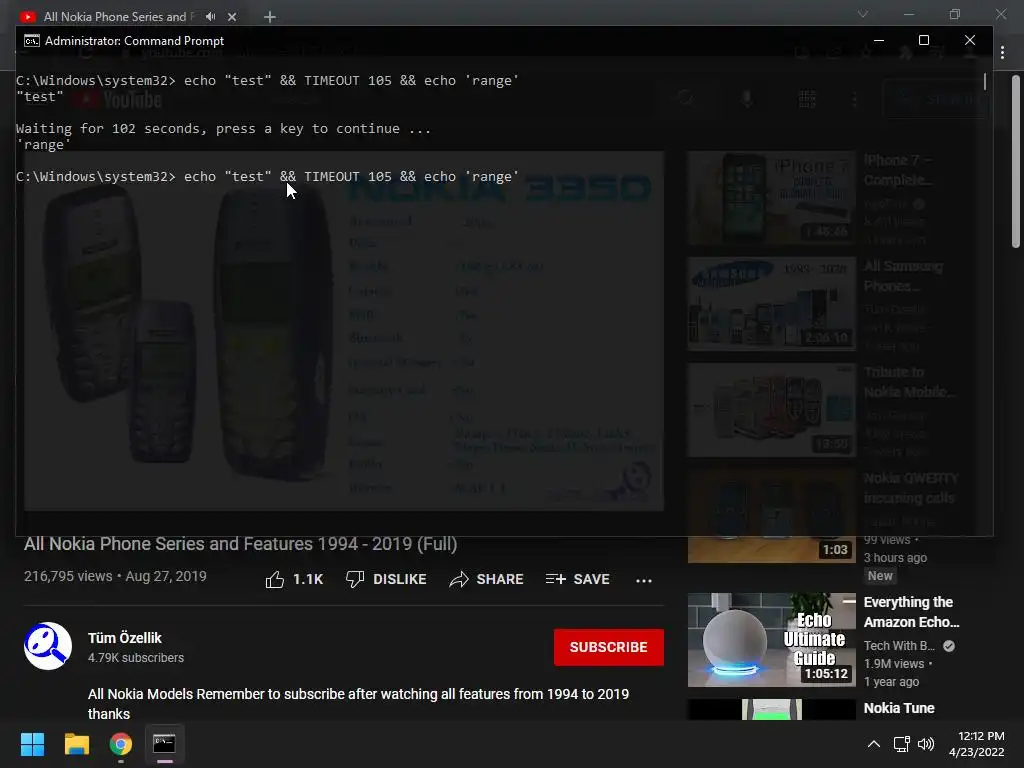Maximize the Command Prompt window
Image resolution: width=1024 pixels, height=768 pixels.
(x=923, y=40)
